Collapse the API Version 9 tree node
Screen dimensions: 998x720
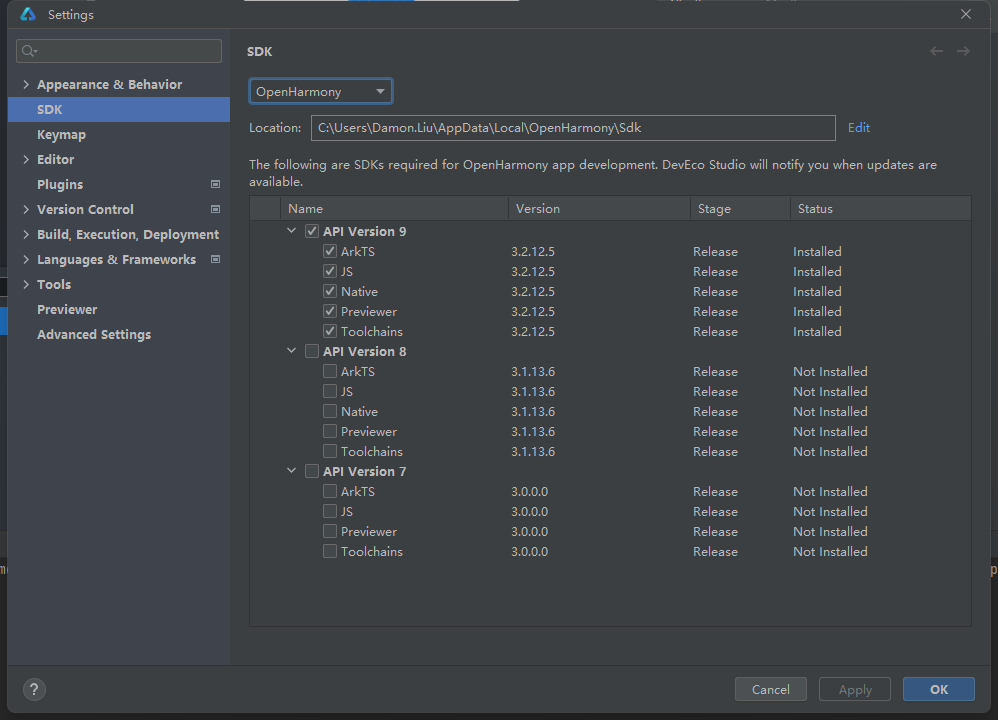click(292, 231)
